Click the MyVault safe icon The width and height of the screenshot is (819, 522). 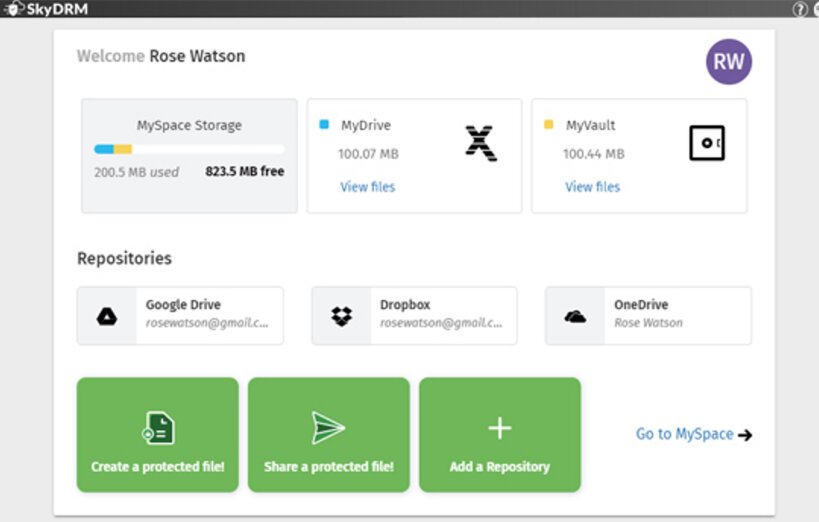pyautogui.click(x=707, y=143)
